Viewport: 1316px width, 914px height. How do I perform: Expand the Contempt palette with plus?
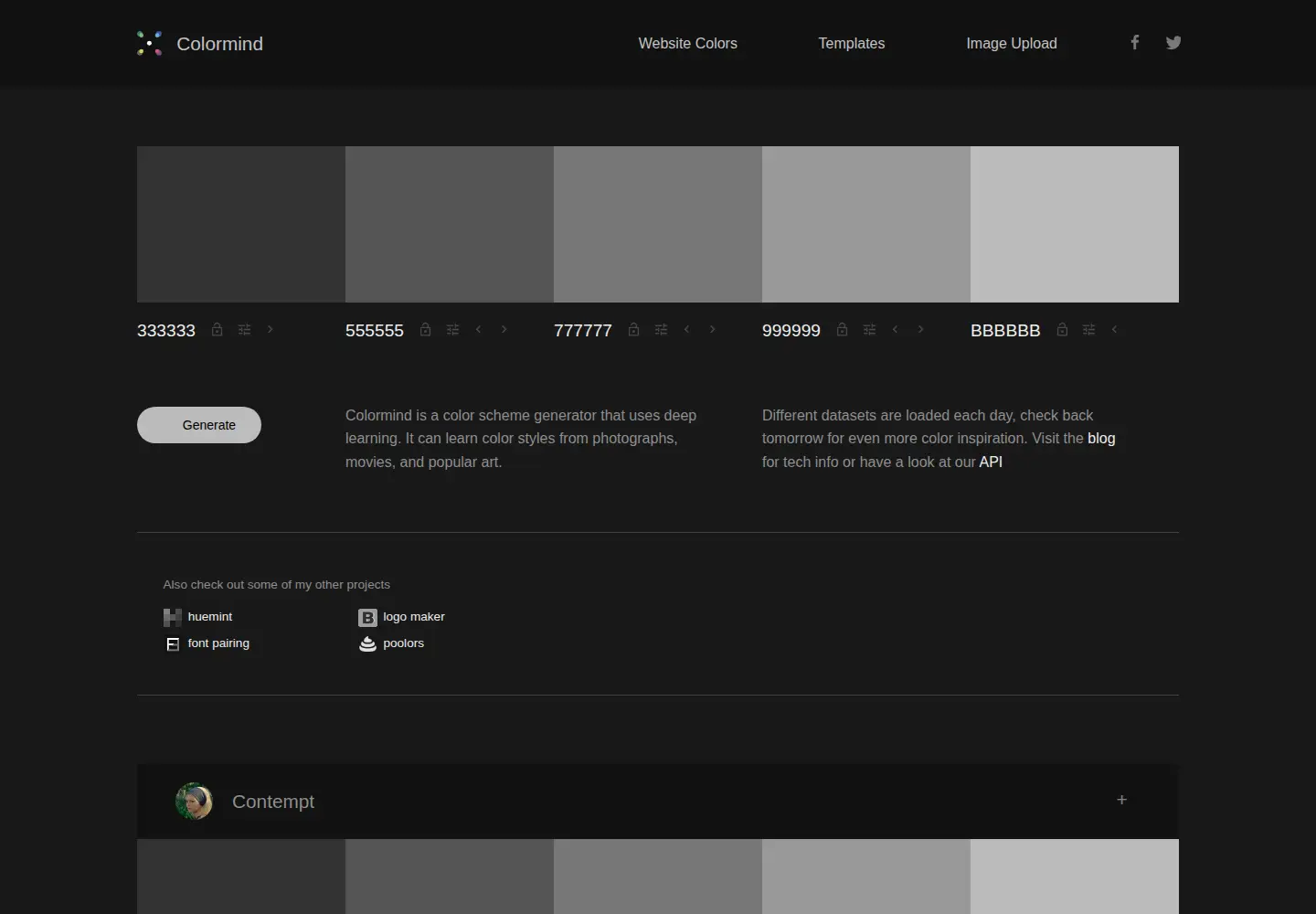[1122, 800]
